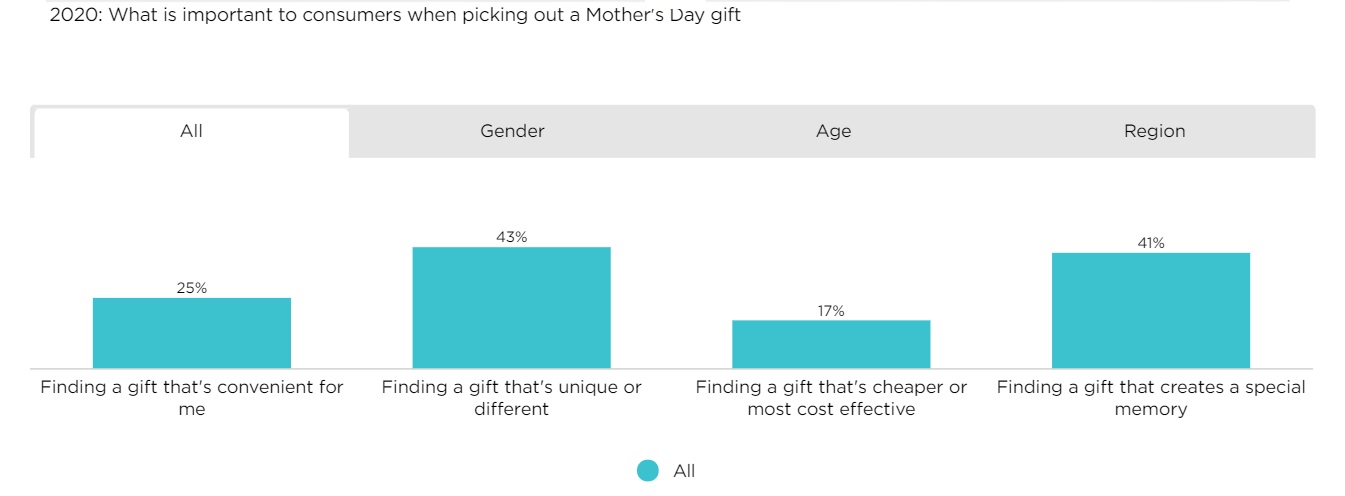Screen dimensions: 1345x496
Task: Click the '17%' value label
Action: click(x=831, y=311)
